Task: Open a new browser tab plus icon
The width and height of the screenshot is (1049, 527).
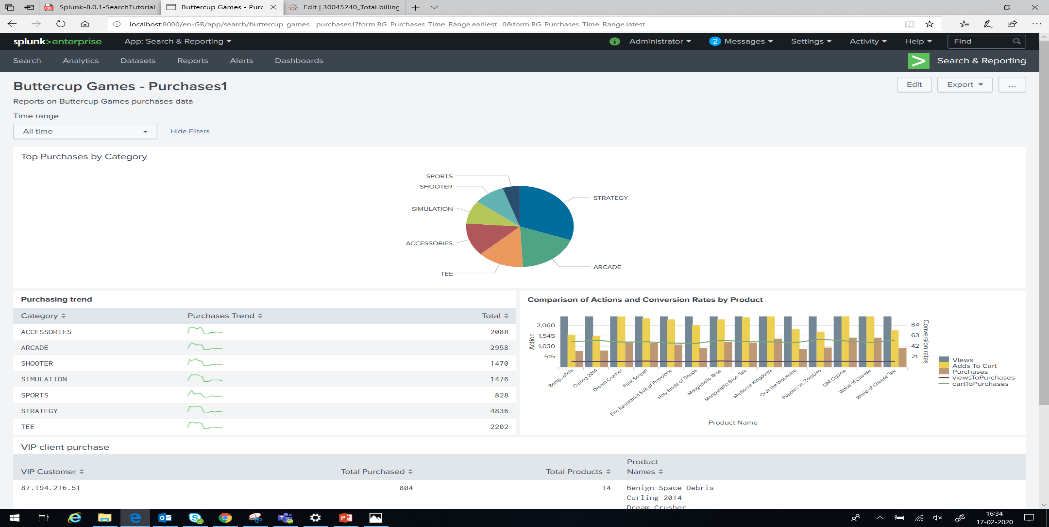Action: (415, 7)
